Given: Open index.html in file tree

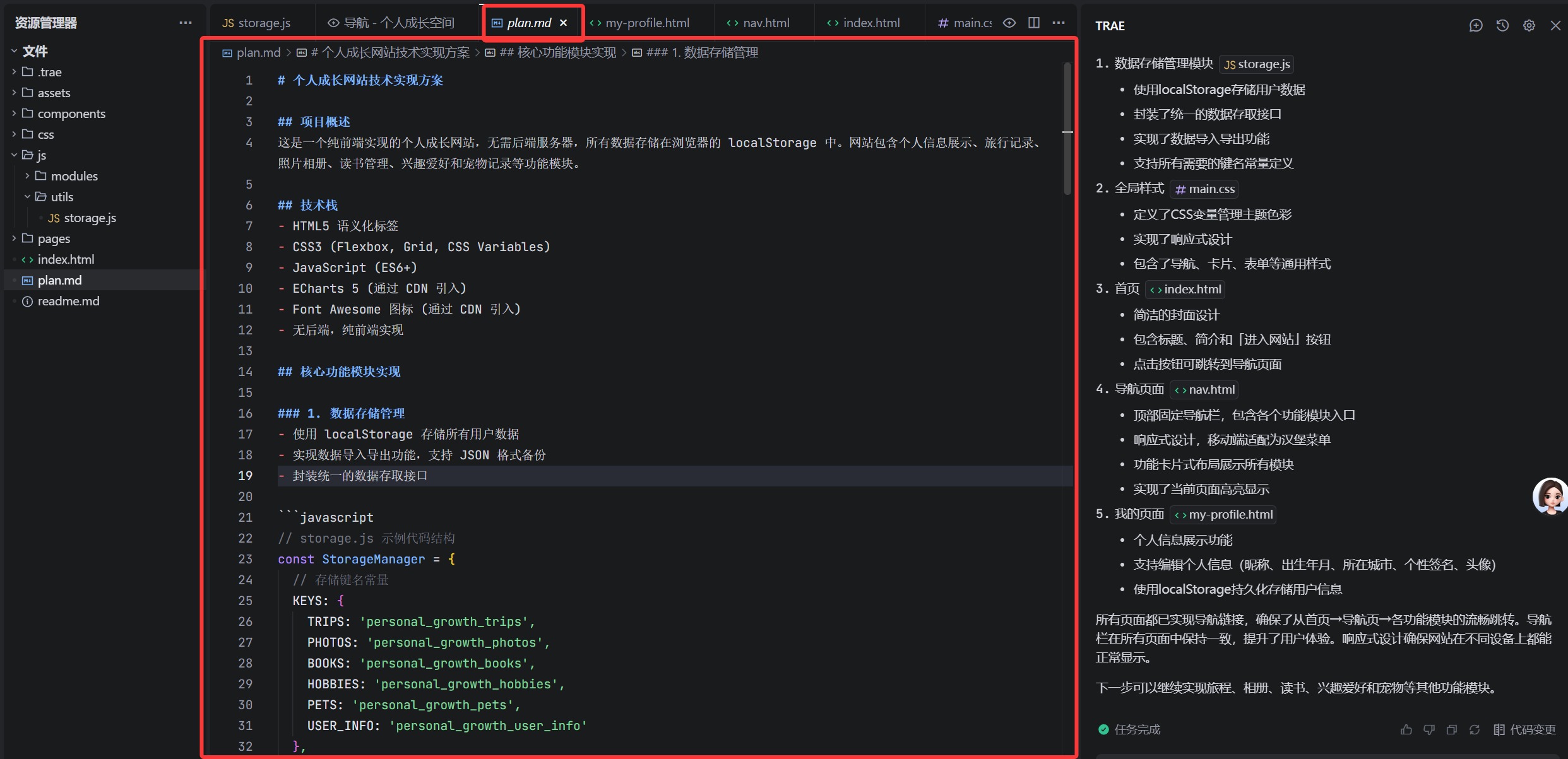Looking at the screenshot, I should pos(58,259).
